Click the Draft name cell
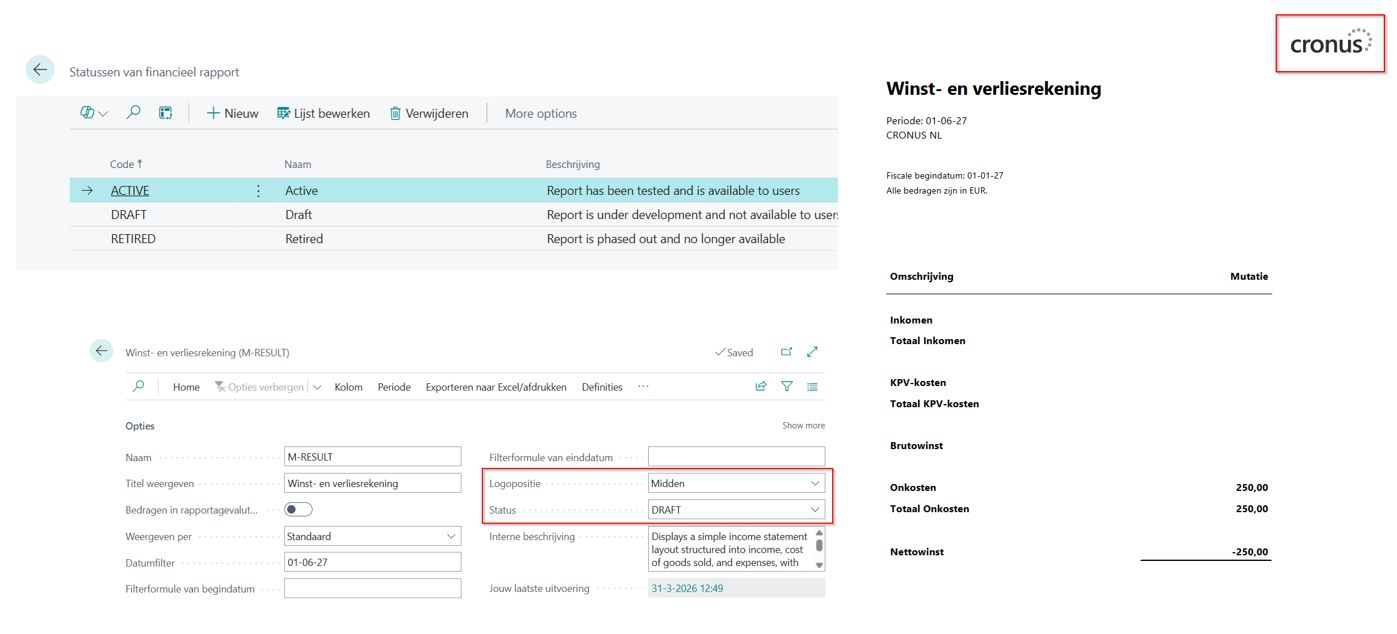Image resolution: width=1397 pixels, height=634 pixels. click(299, 214)
